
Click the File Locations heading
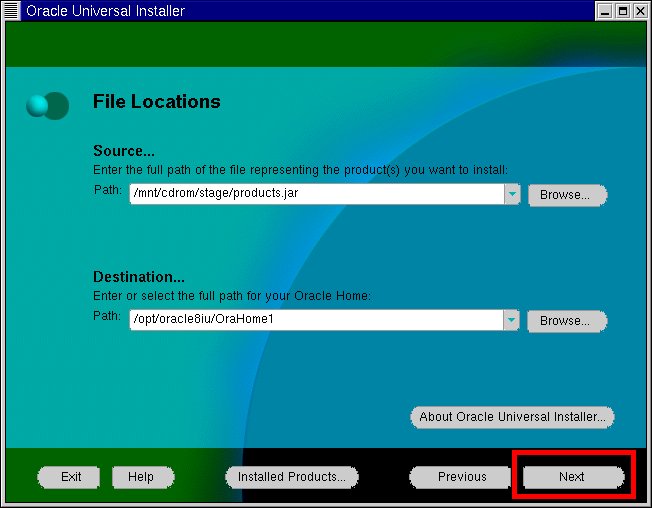pos(156,101)
